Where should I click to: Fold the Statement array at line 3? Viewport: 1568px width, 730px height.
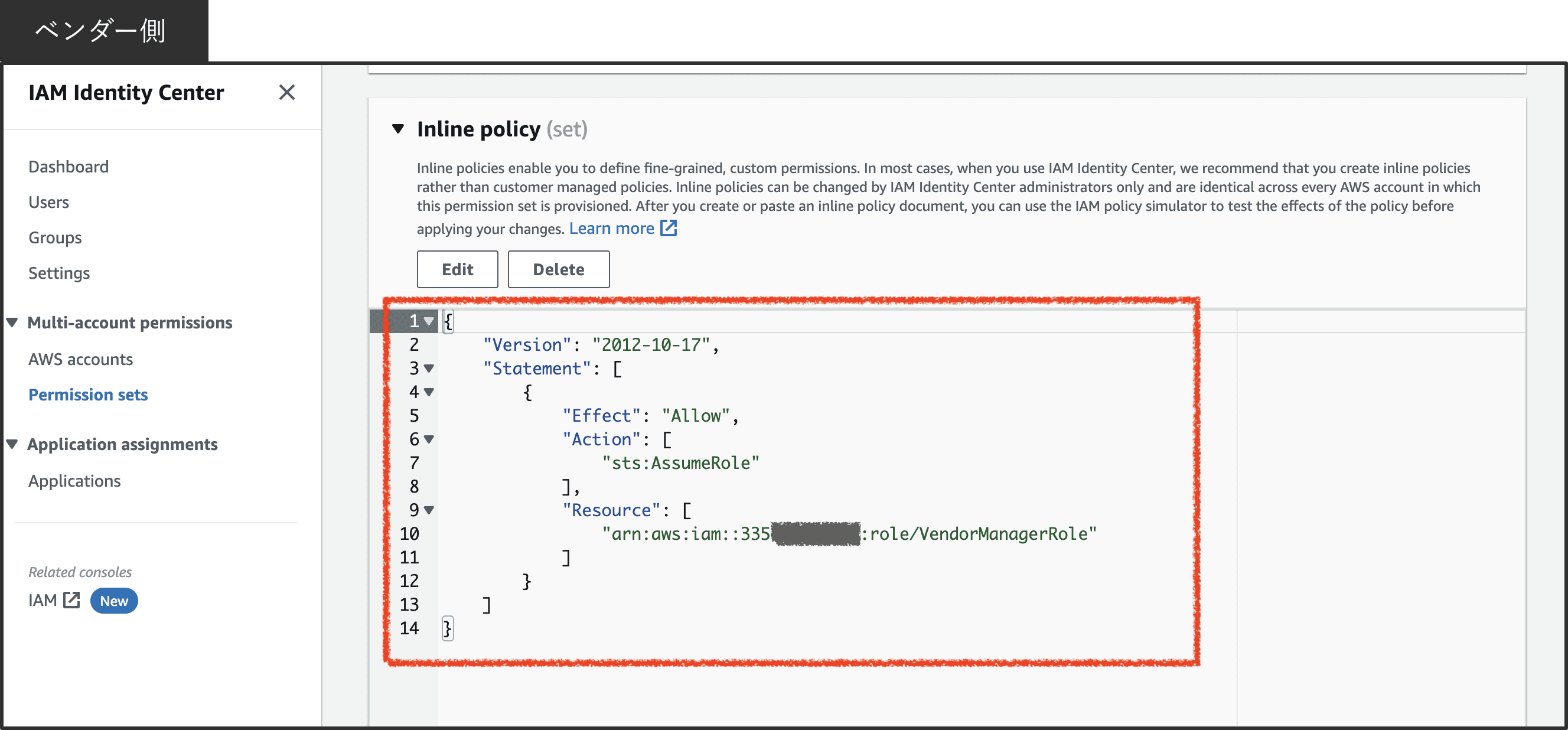pos(429,369)
